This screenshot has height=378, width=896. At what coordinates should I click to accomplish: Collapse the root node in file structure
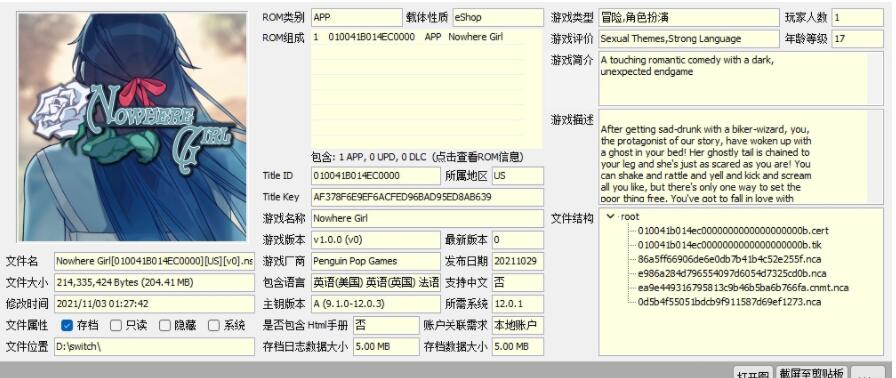610,217
